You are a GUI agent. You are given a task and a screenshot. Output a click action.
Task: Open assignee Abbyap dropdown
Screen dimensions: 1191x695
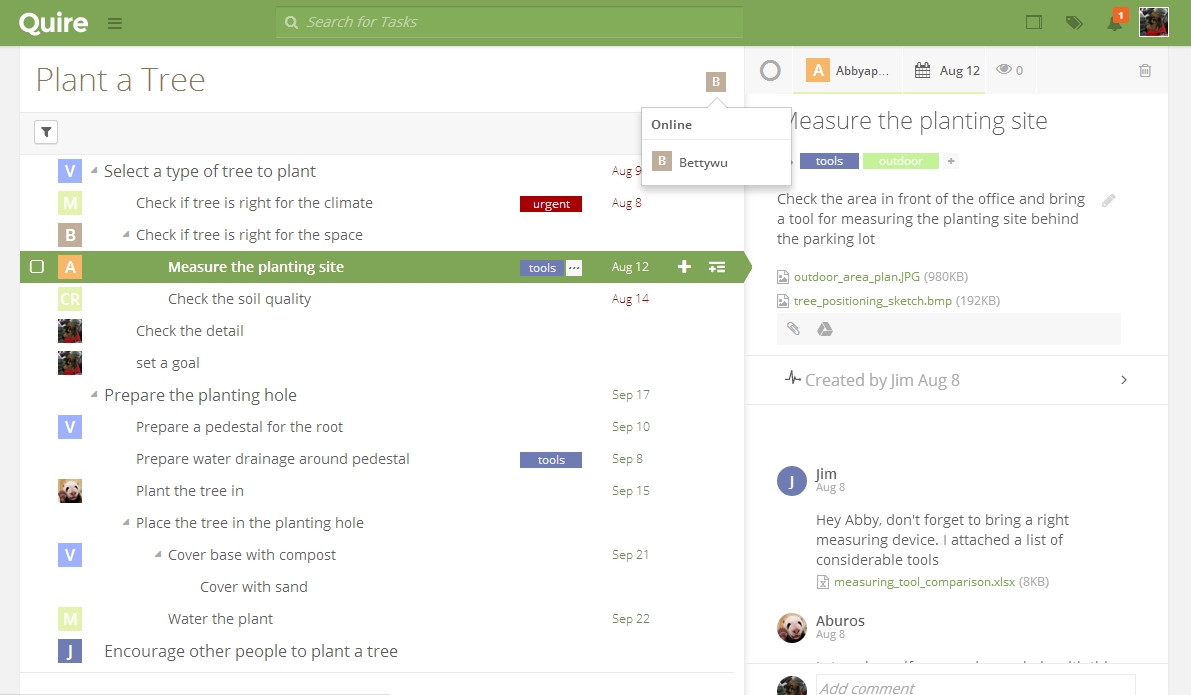coord(848,71)
